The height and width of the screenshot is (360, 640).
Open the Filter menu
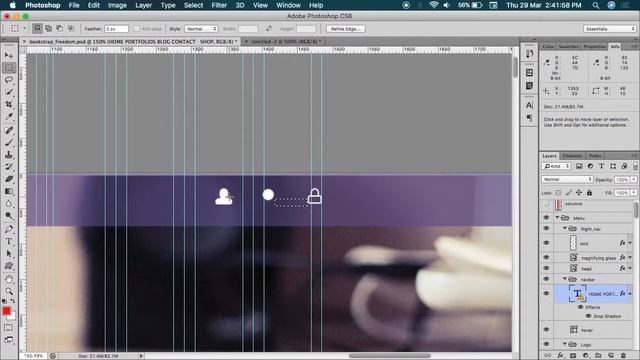(x=219, y=5)
